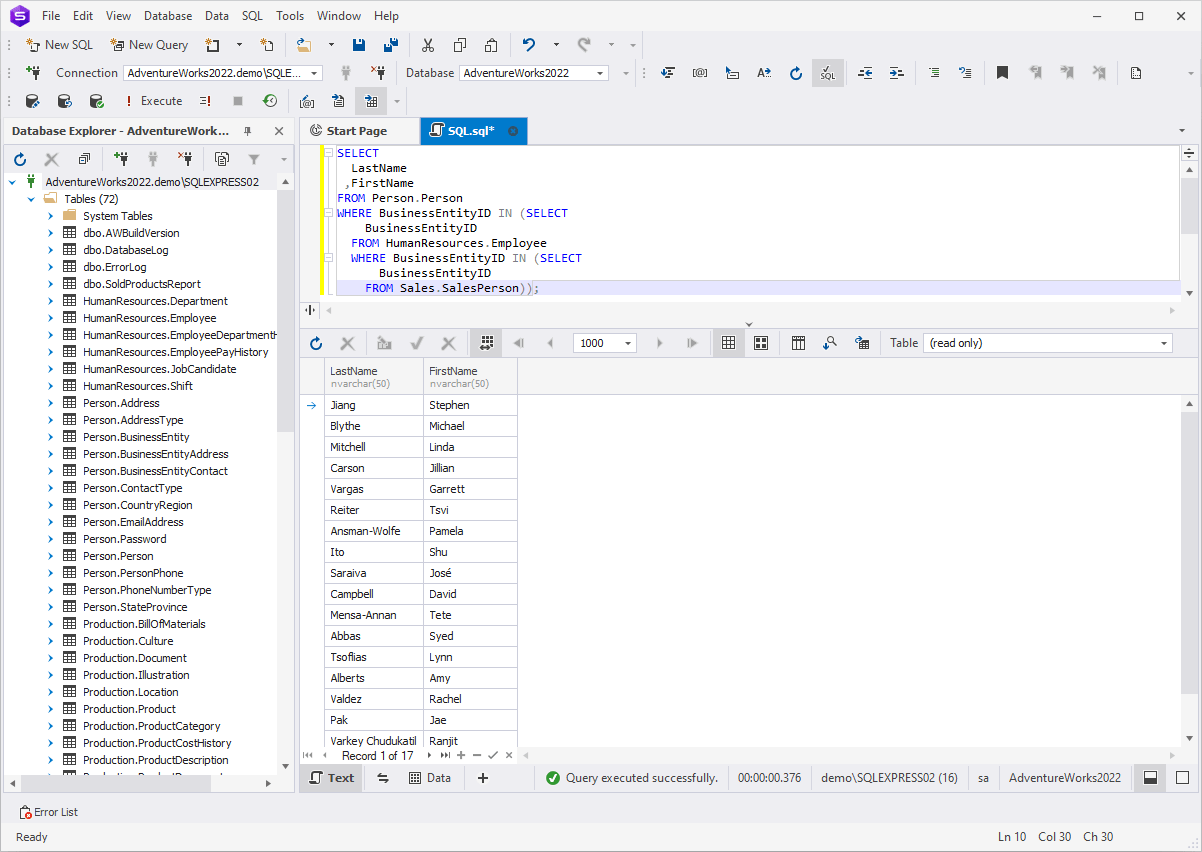The height and width of the screenshot is (852, 1202).
Task: Click the Stop execution square icon
Action: point(238,101)
